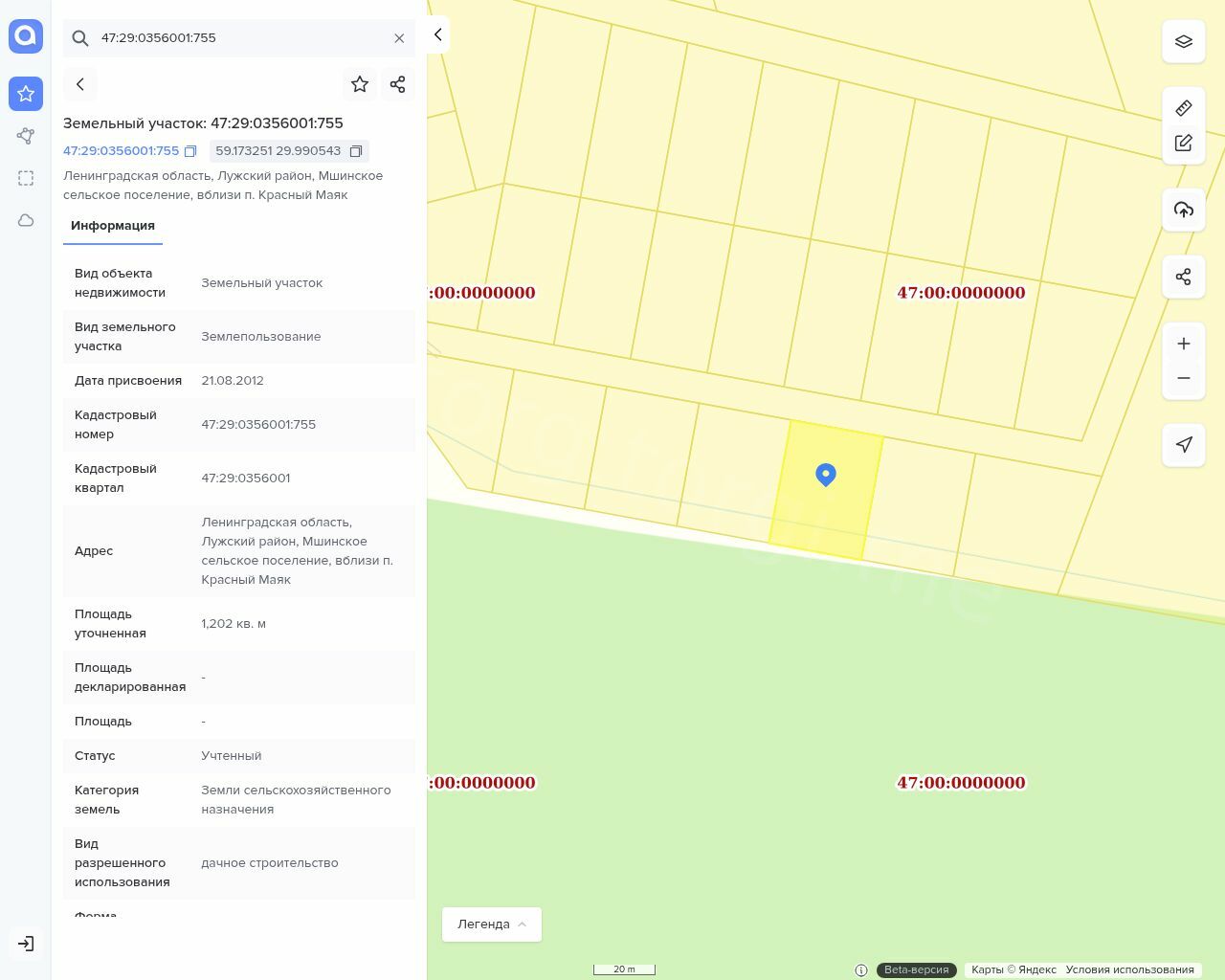Click the cloud upload icon on map
The height and width of the screenshot is (980, 1225).
1184,210
